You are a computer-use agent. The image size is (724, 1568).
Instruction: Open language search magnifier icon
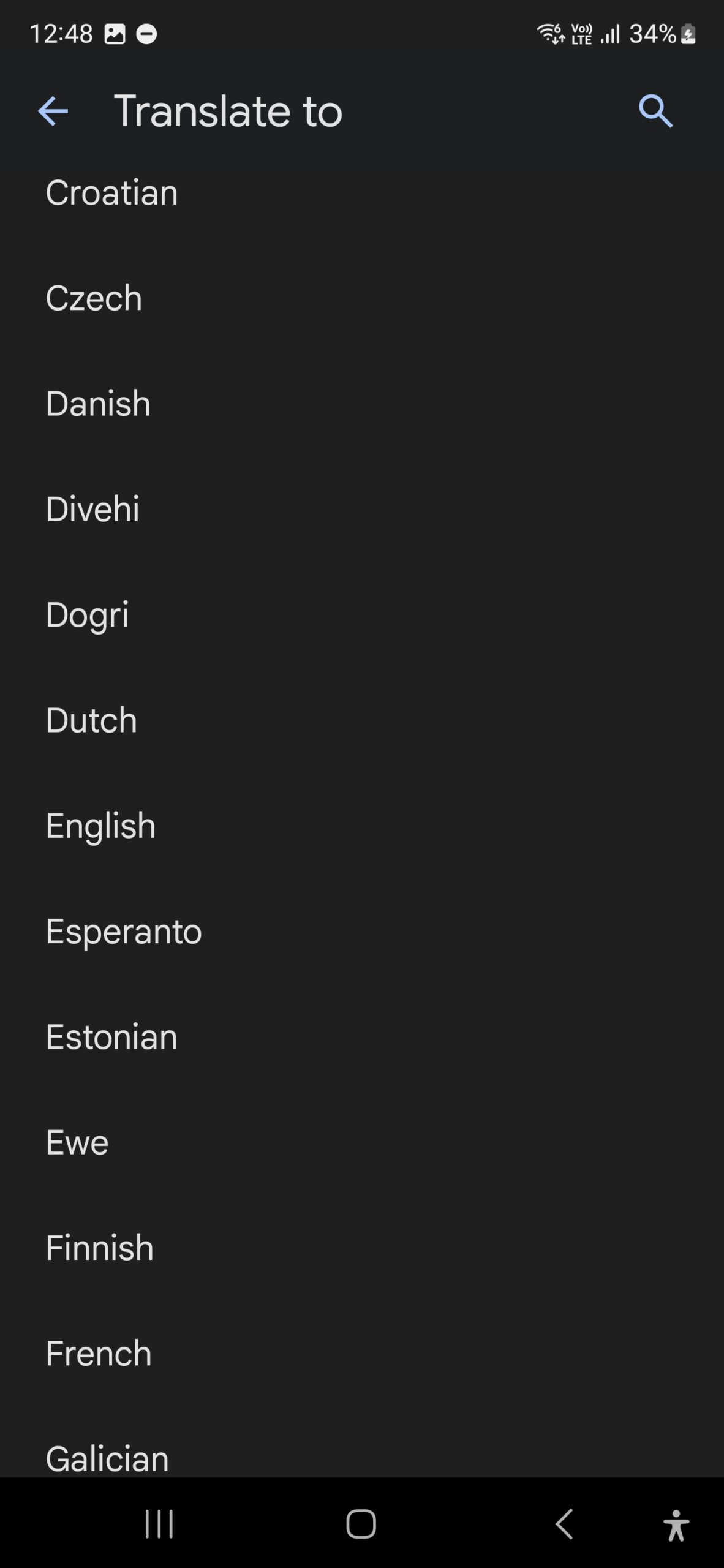click(655, 111)
